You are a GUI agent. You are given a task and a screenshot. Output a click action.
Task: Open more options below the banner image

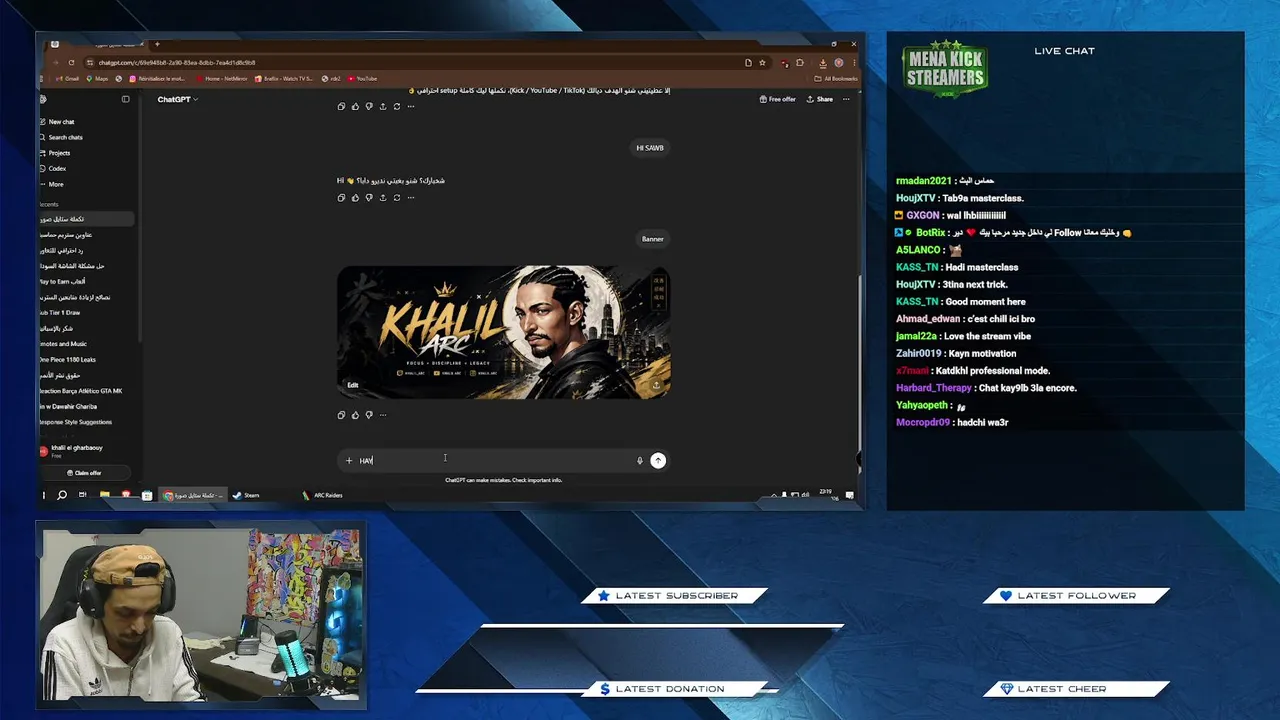pyautogui.click(x=383, y=415)
